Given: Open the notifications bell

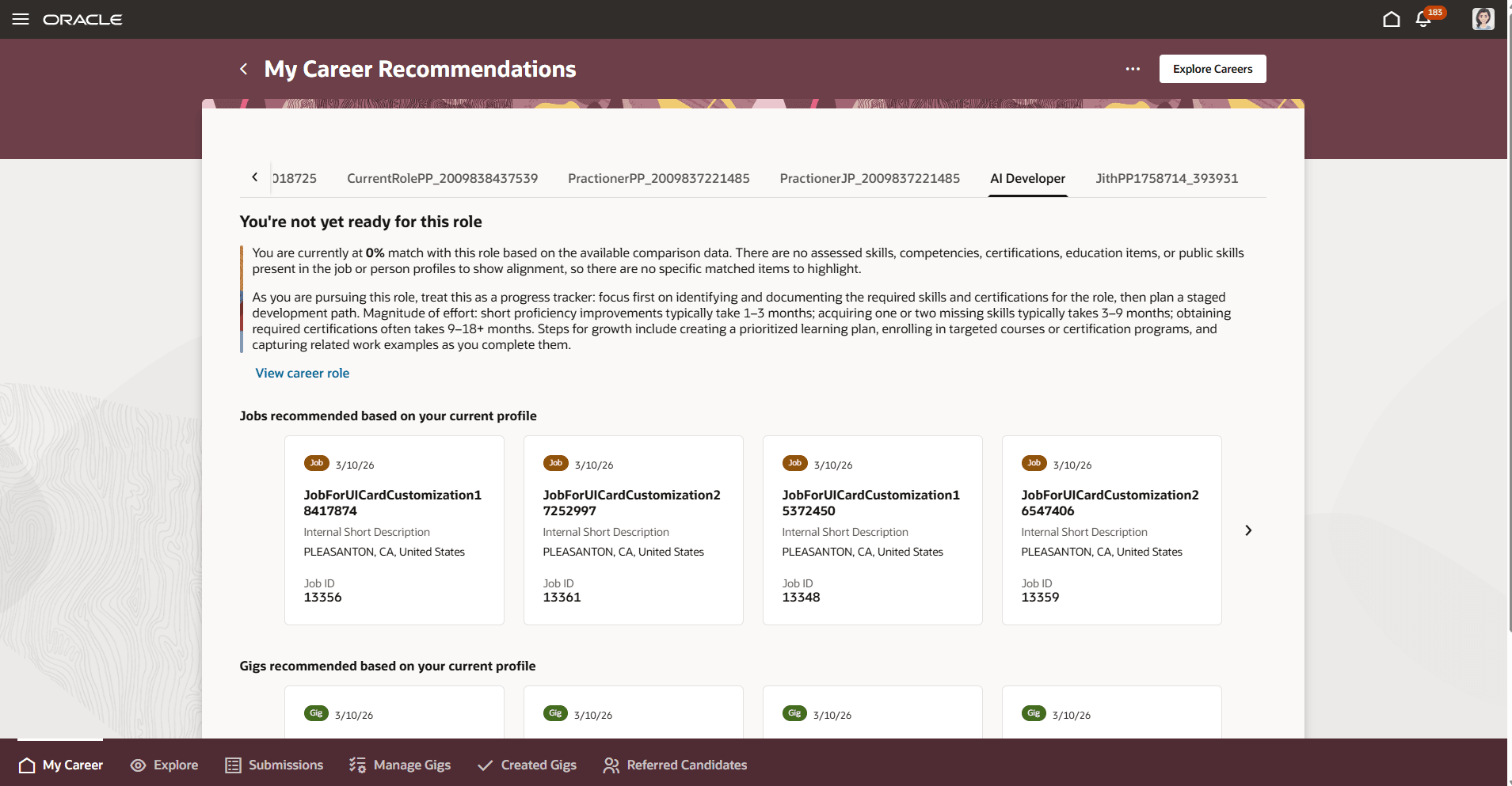Looking at the screenshot, I should (1423, 20).
